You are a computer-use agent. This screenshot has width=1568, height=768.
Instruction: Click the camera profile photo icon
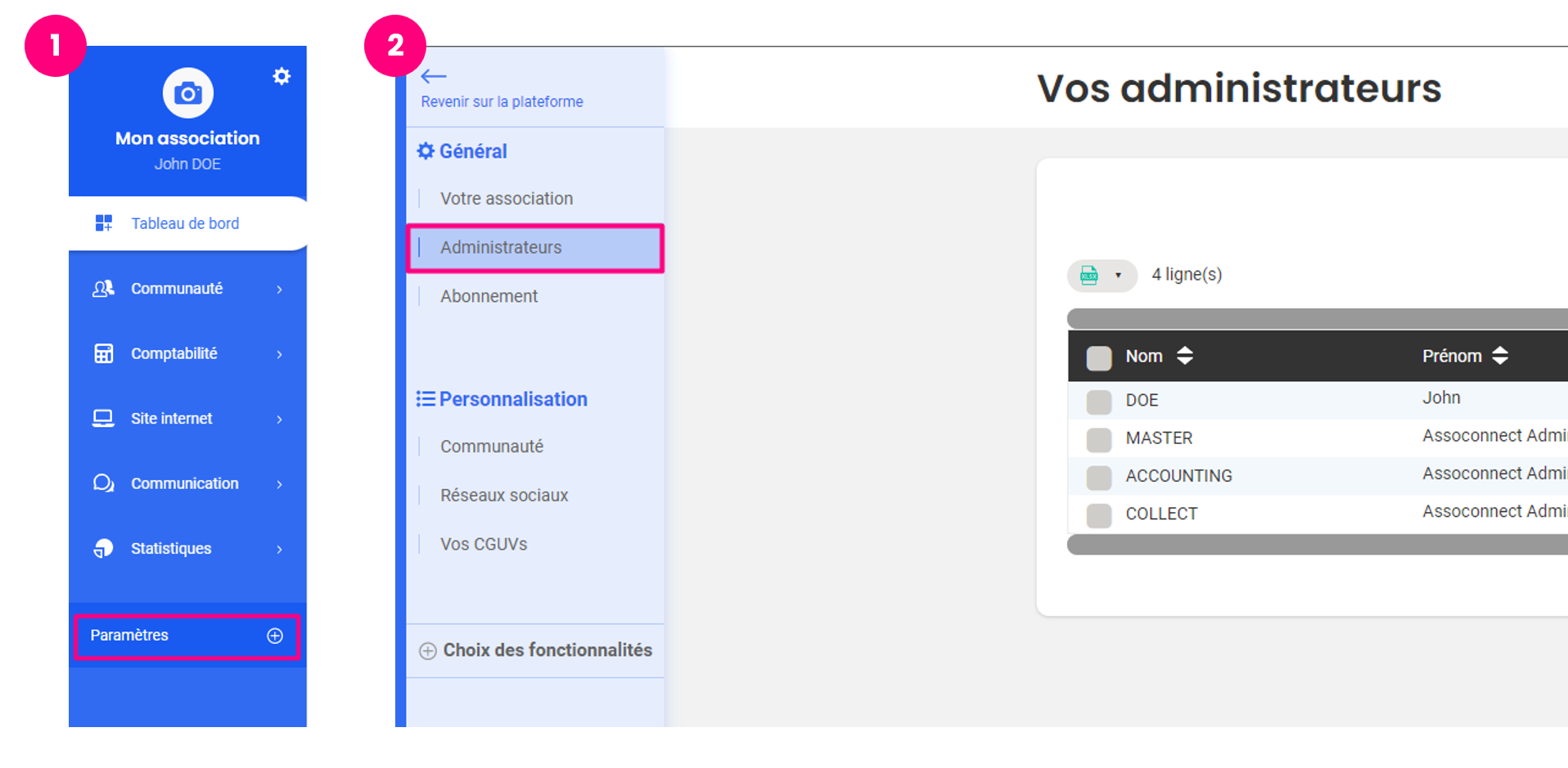187,93
